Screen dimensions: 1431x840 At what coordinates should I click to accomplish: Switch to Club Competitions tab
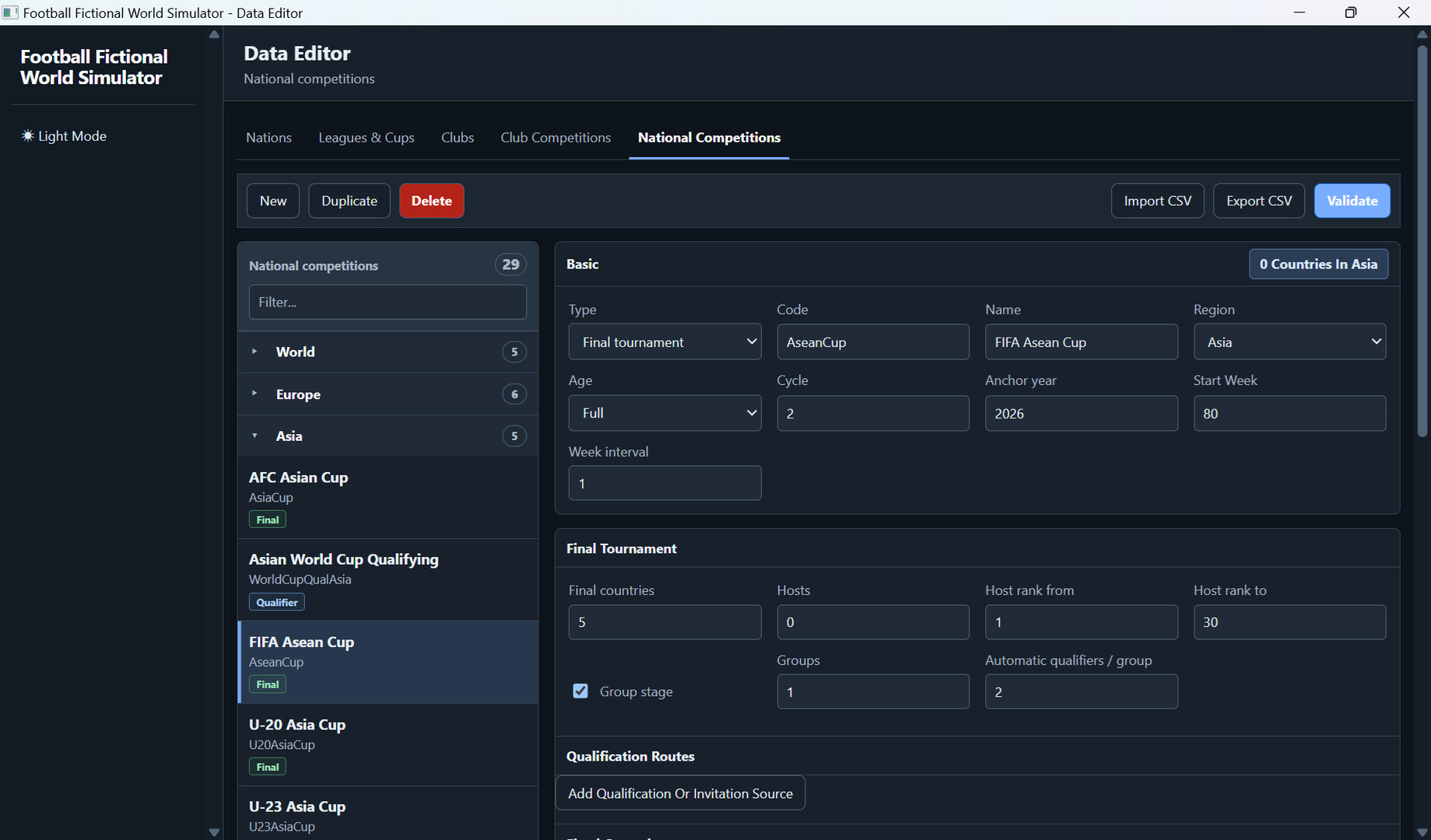(x=556, y=138)
